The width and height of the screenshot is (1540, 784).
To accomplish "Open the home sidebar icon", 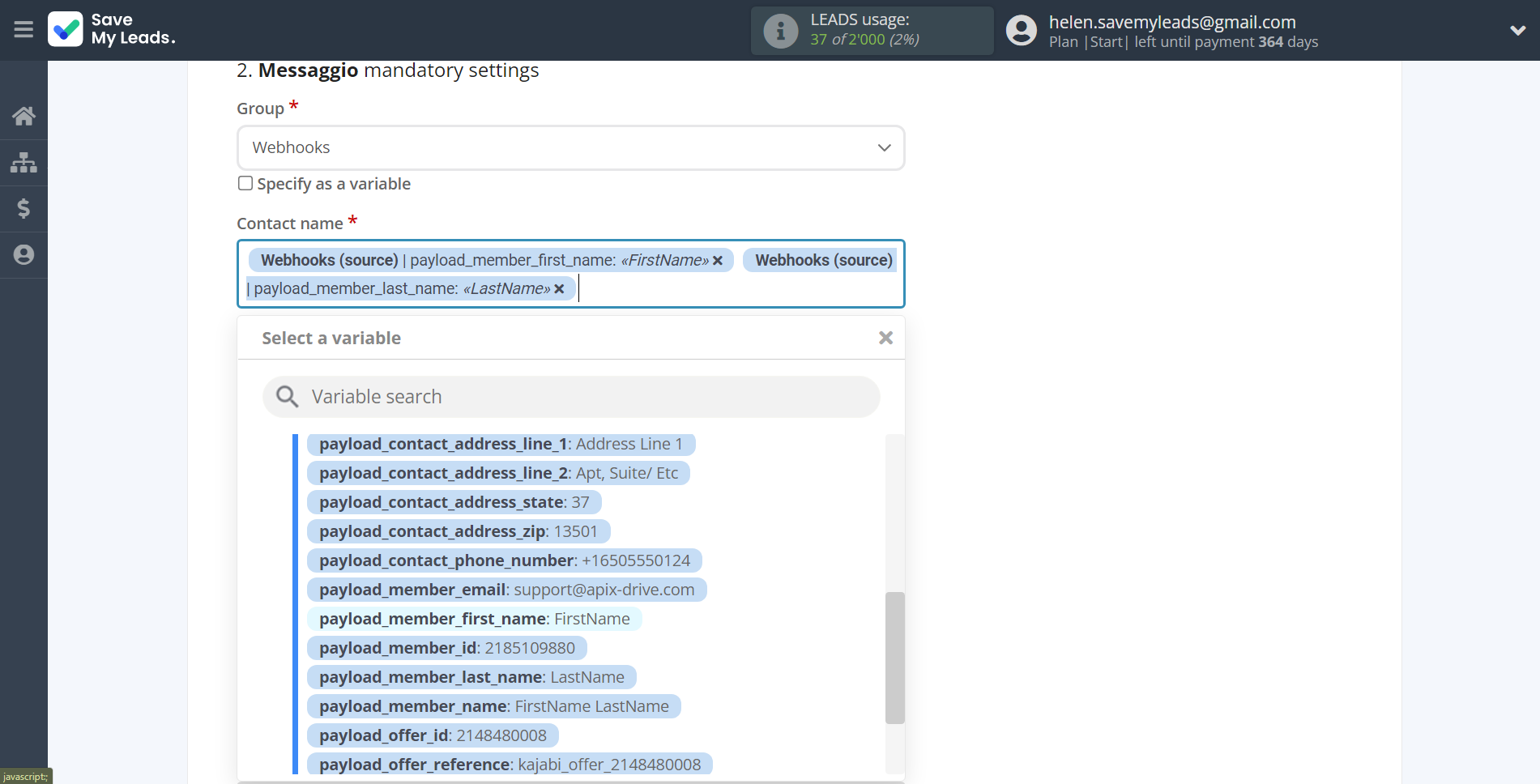I will 23,116.
